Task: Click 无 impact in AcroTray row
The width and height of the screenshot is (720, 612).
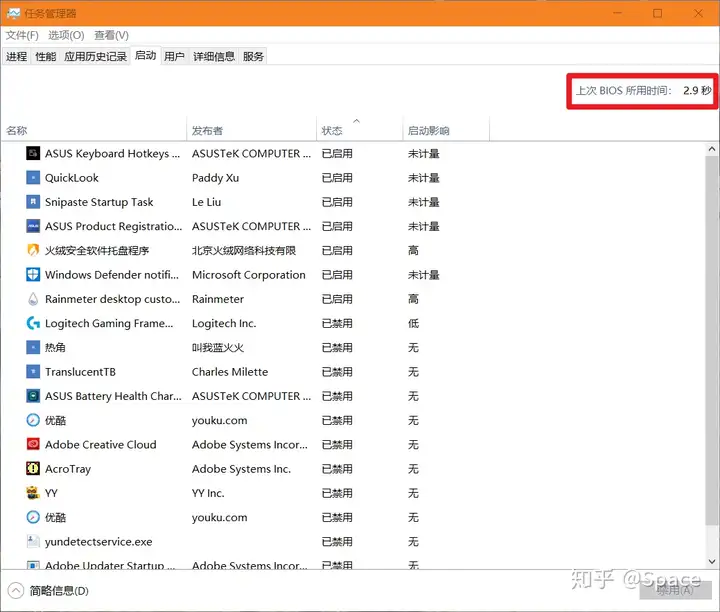Action: (x=413, y=469)
